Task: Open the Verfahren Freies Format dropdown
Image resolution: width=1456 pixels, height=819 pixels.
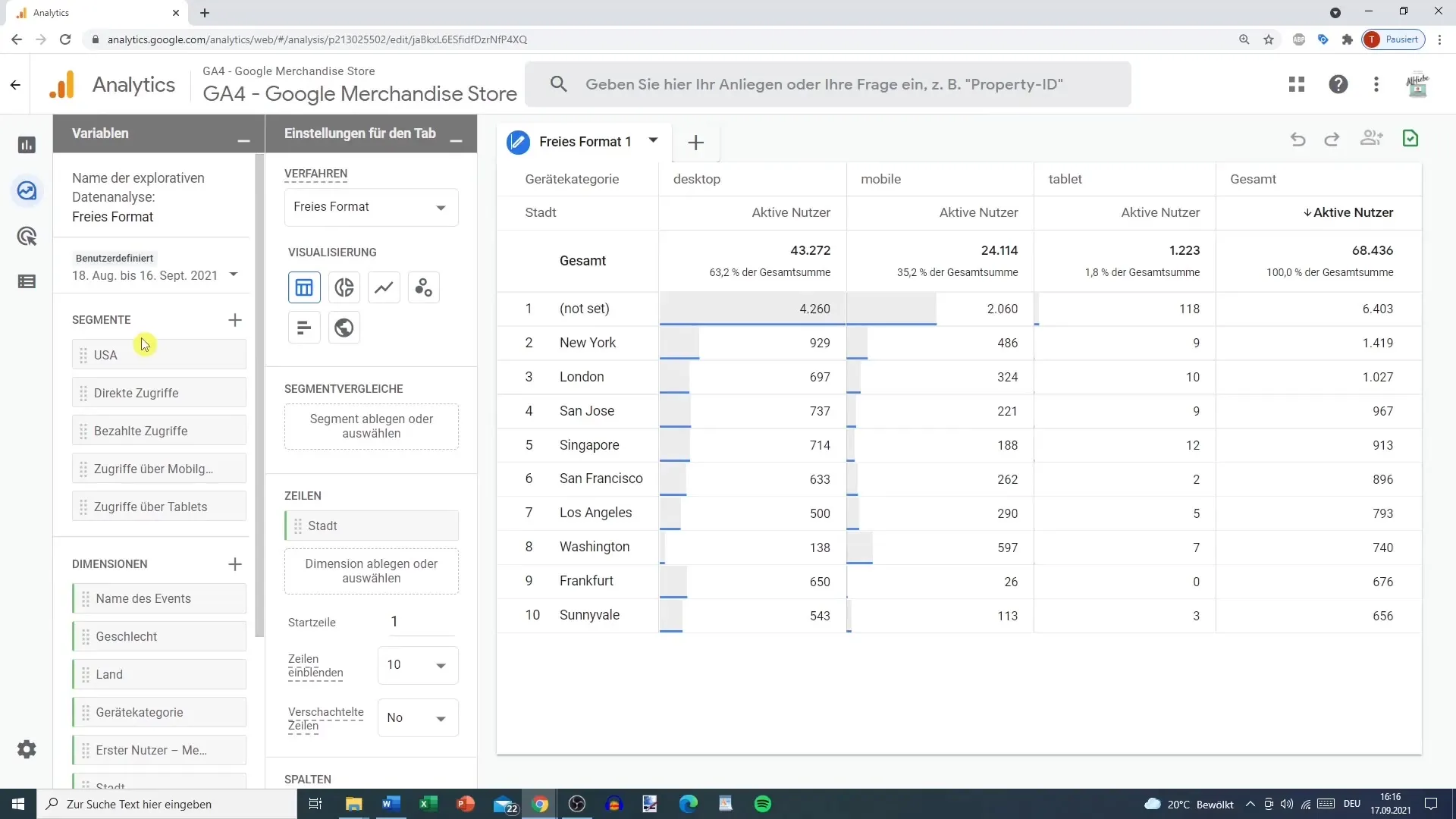Action: click(x=372, y=207)
